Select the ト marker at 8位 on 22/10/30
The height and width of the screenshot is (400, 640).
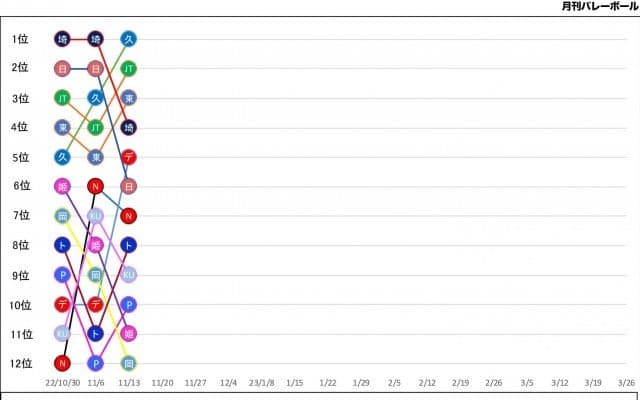click(62, 245)
